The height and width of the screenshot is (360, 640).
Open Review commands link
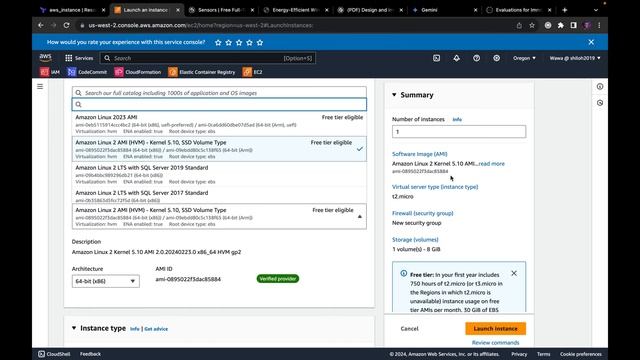[496, 342]
